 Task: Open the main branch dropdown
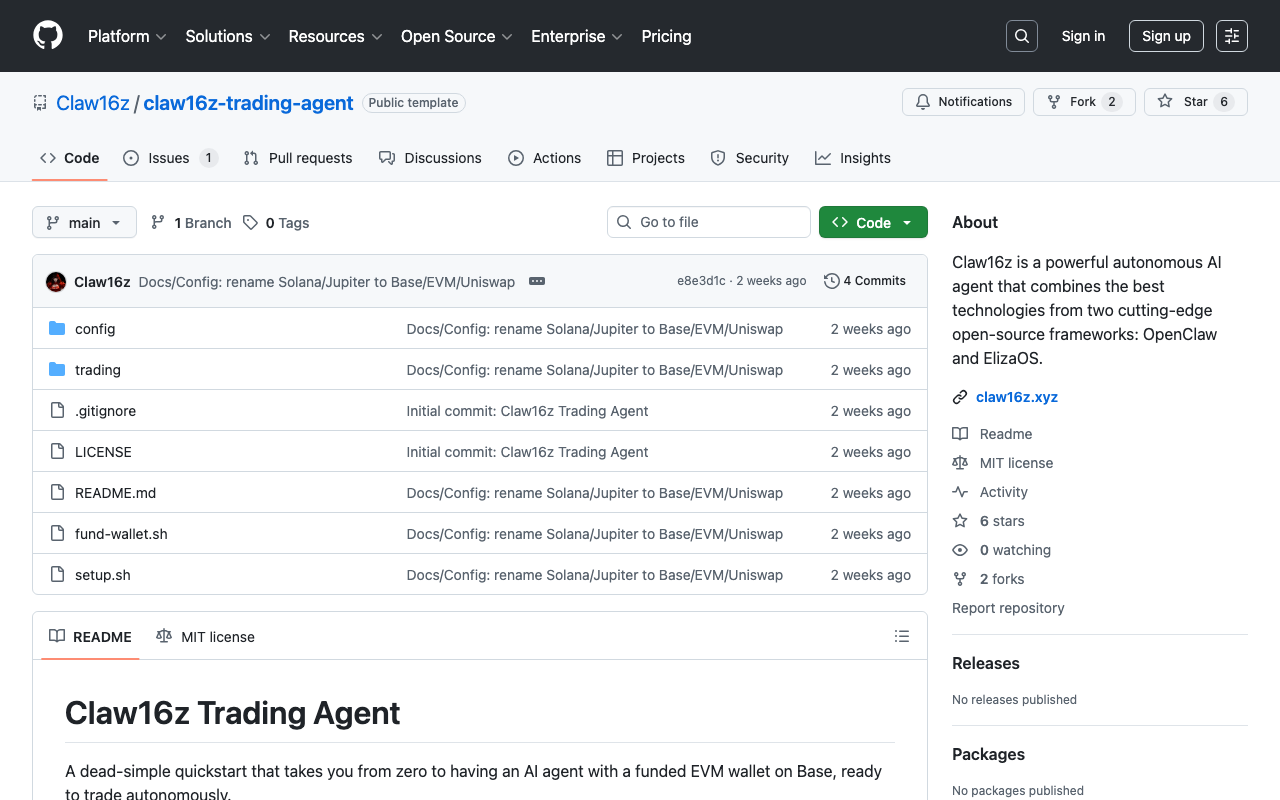[84, 222]
